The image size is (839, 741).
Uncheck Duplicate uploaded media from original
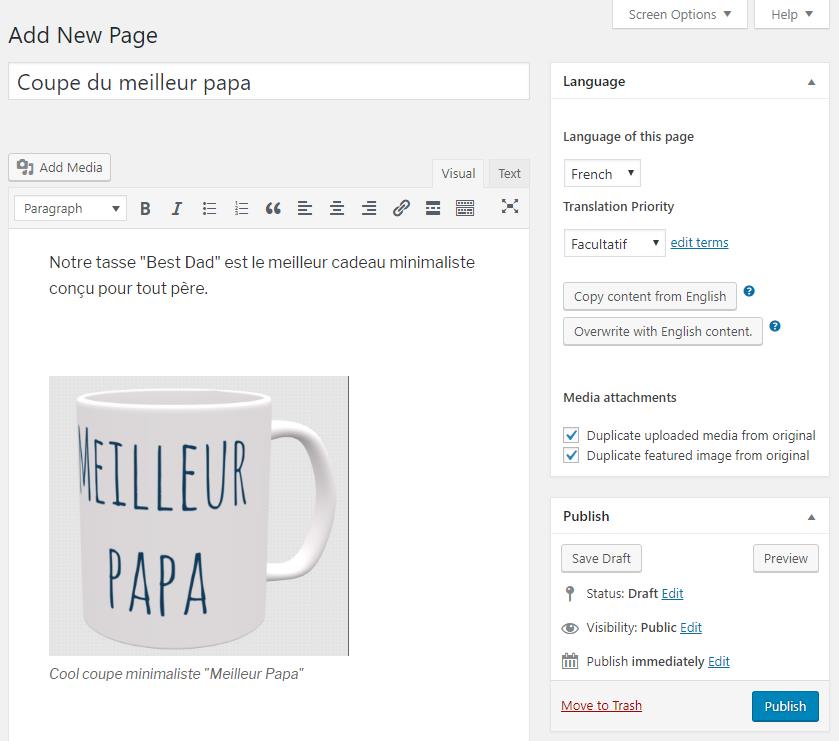click(x=572, y=435)
